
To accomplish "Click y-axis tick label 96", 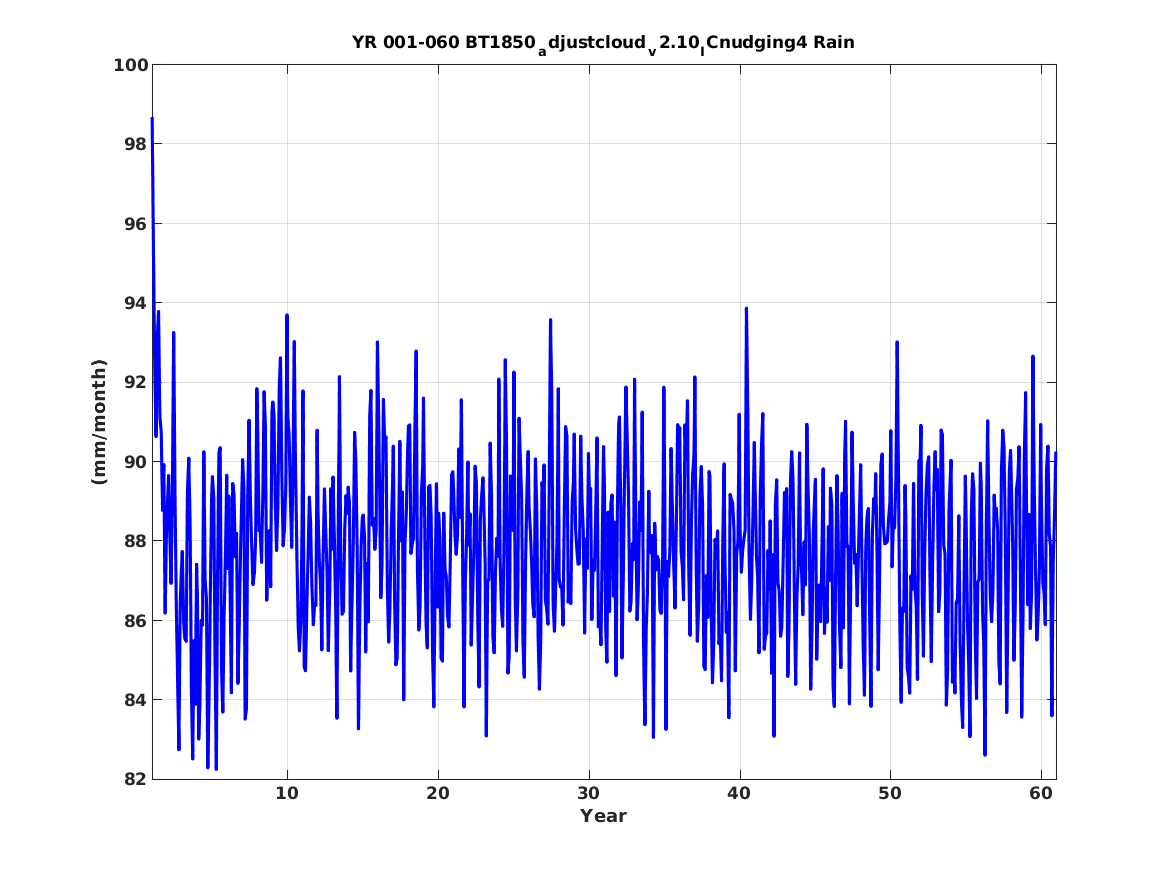I will [x=136, y=224].
